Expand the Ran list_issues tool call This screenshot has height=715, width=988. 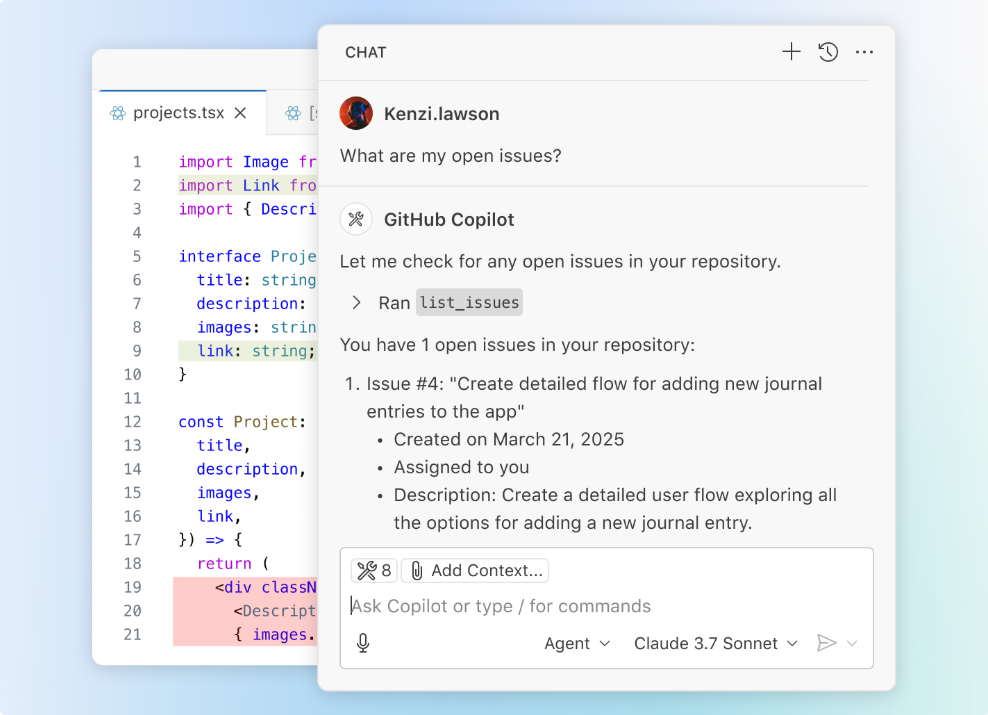pos(356,302)
